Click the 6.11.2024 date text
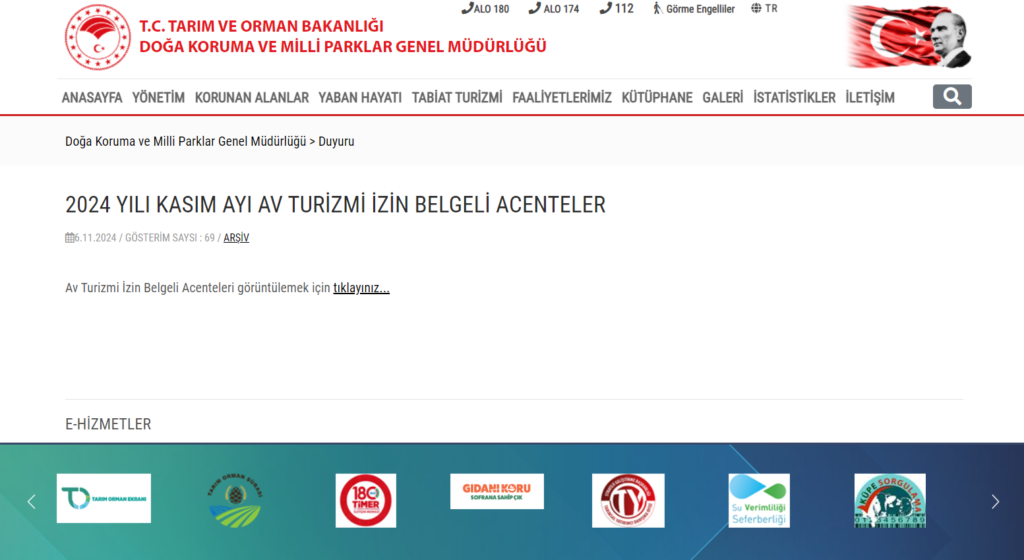This screenshot has width=1024, height=560. [95, 238]
